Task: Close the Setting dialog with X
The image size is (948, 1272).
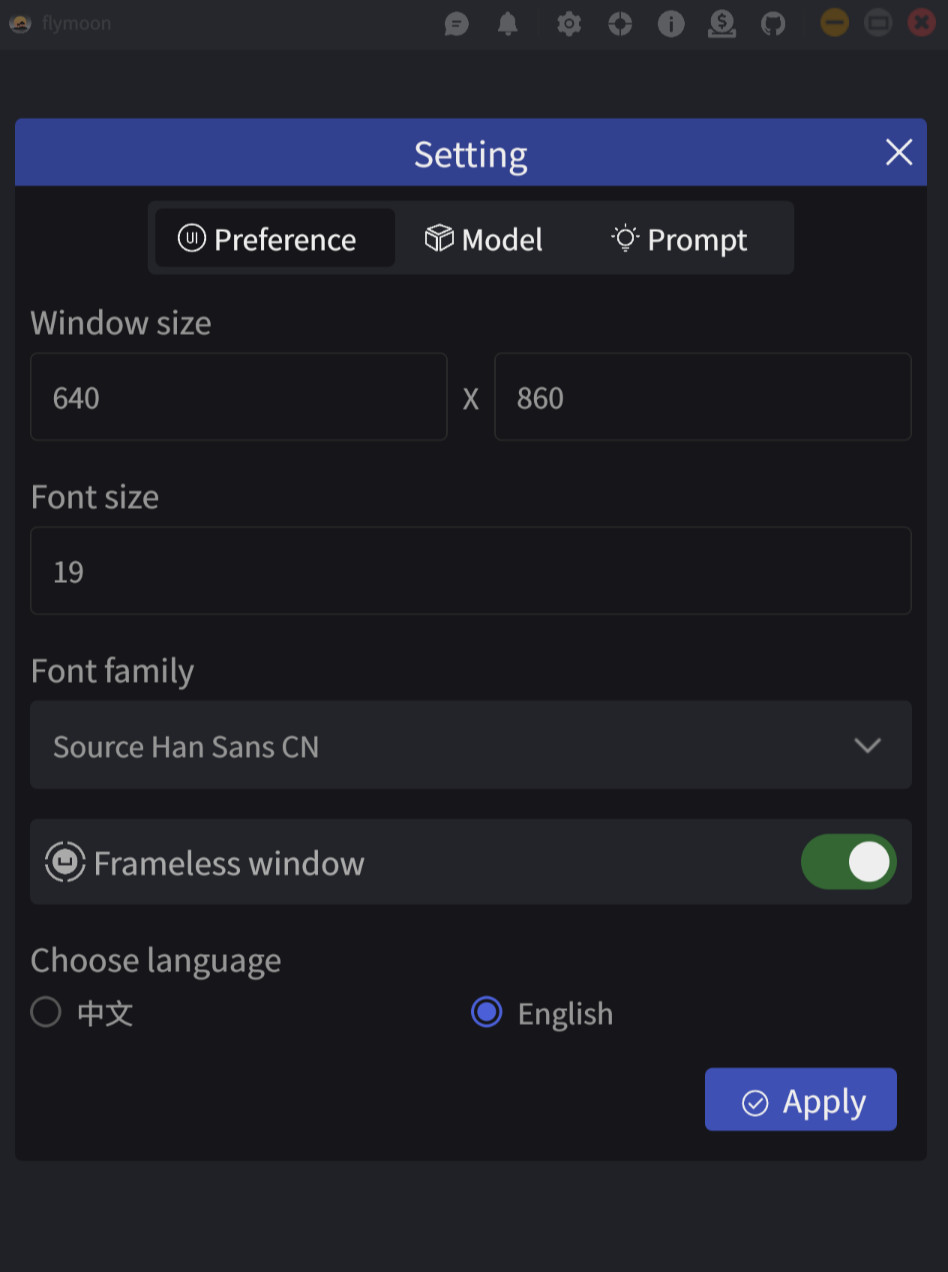Action: (899, 152)
